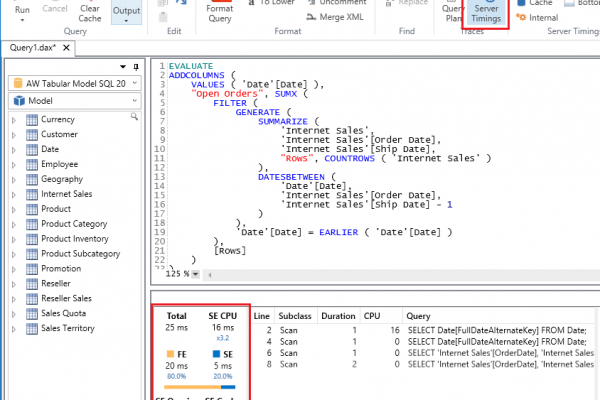The height and width of the screenshot is (400, 600).
Task: Sort by the Duration column header
Action: 338,316
